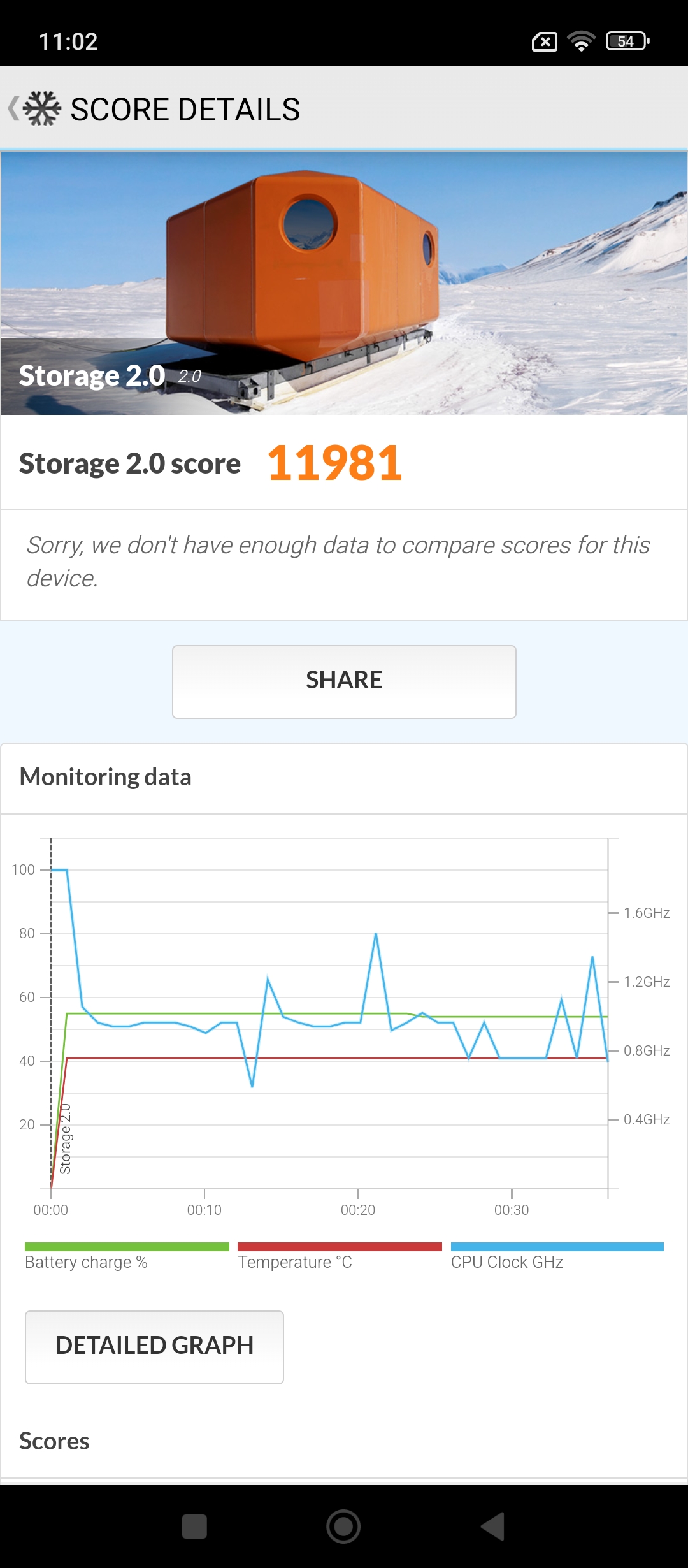
Task: Tap the Android home circle button
Action: coord(343,1527)
